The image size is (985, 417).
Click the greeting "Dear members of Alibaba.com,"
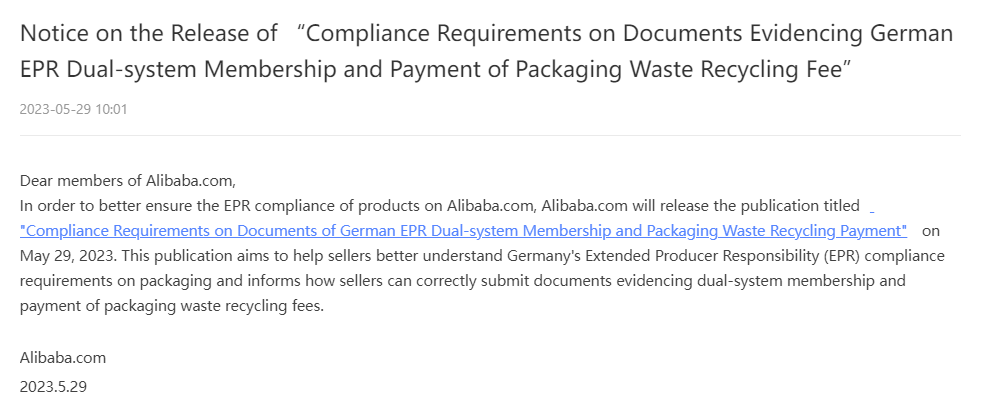[127, 181]
